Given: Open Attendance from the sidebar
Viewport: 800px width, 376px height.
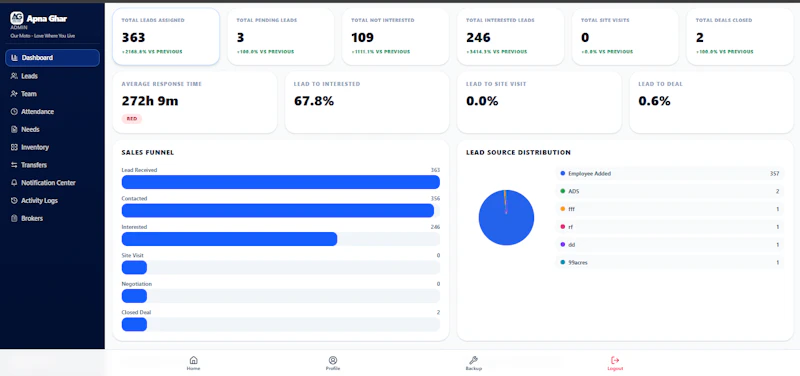Looking at the screenshot, I should [52, 112].
